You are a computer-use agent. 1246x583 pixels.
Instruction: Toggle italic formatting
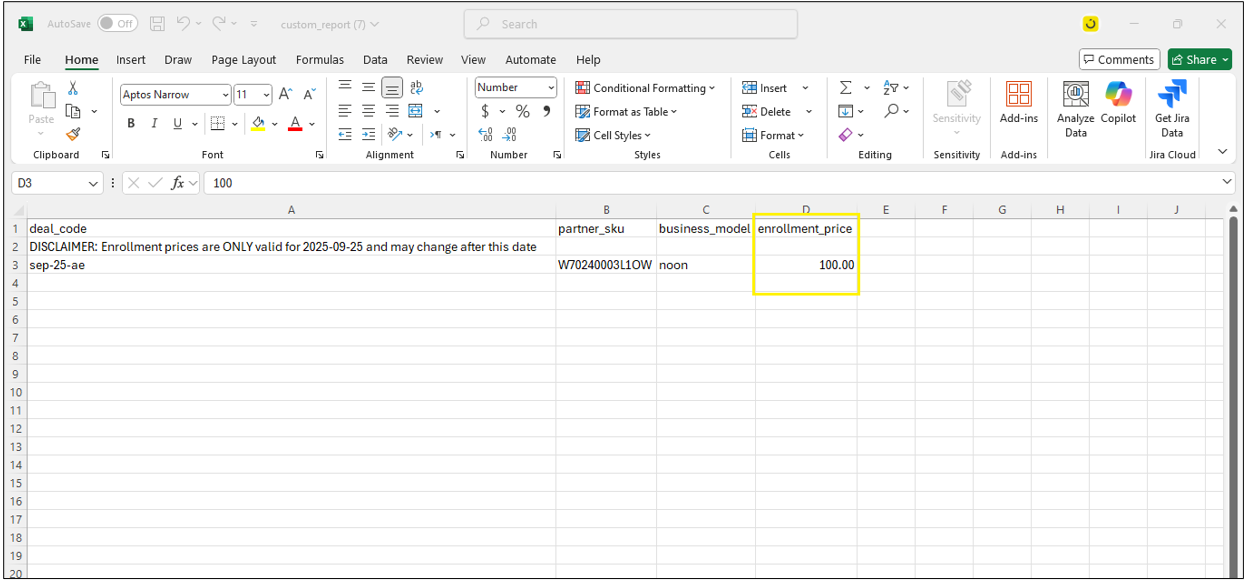click(x=154, y=124)
